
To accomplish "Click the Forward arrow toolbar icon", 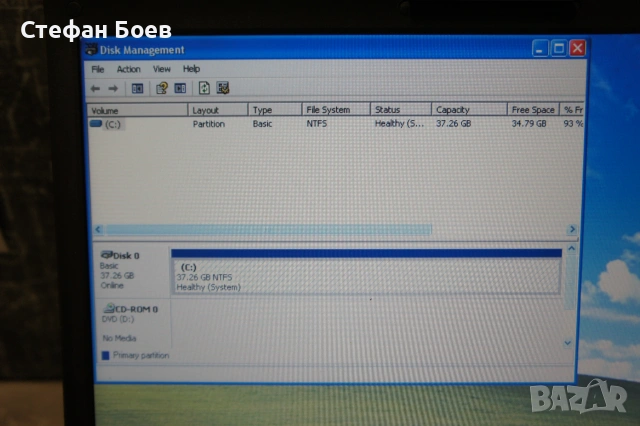I will tap(113, 89).
